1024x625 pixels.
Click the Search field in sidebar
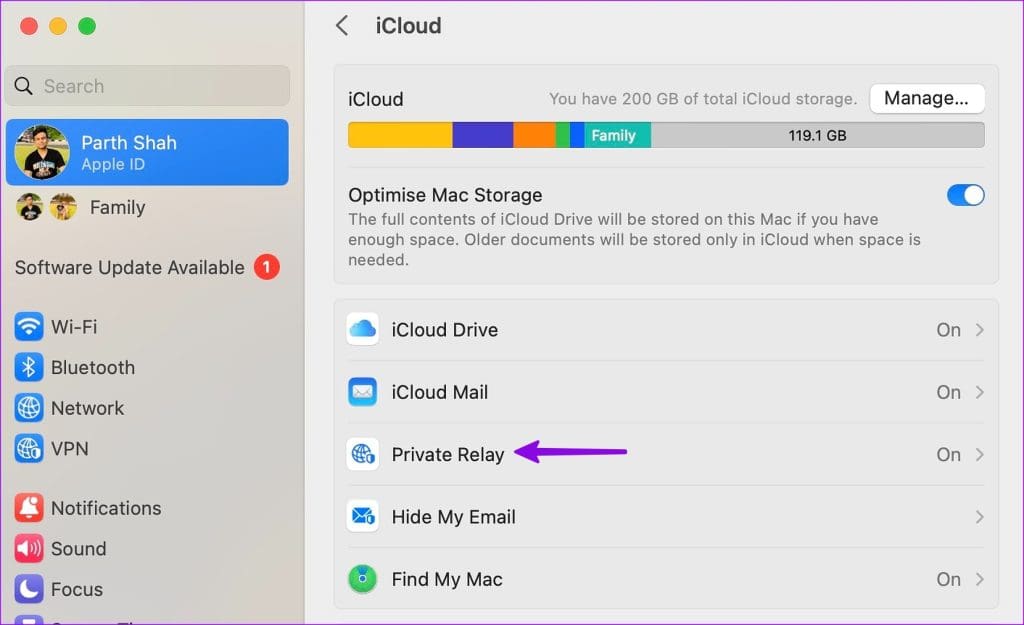[x=147, y=86]
